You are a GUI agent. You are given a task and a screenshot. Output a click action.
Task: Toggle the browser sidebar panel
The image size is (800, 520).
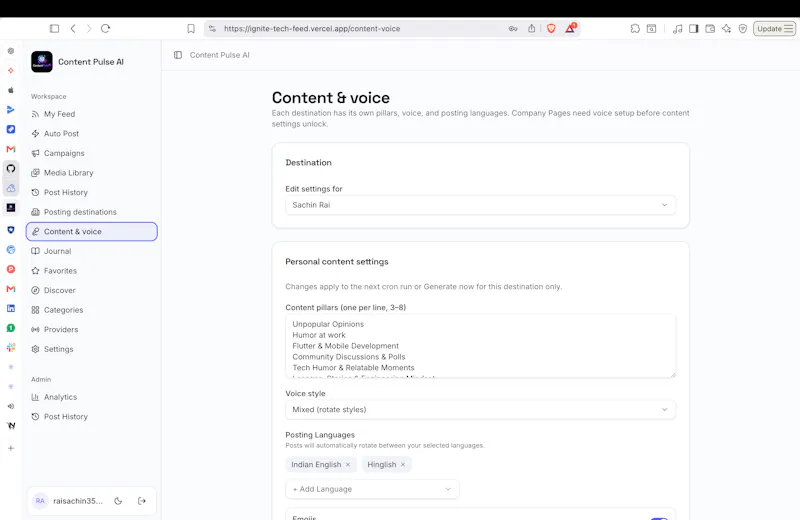click(54, 29)
